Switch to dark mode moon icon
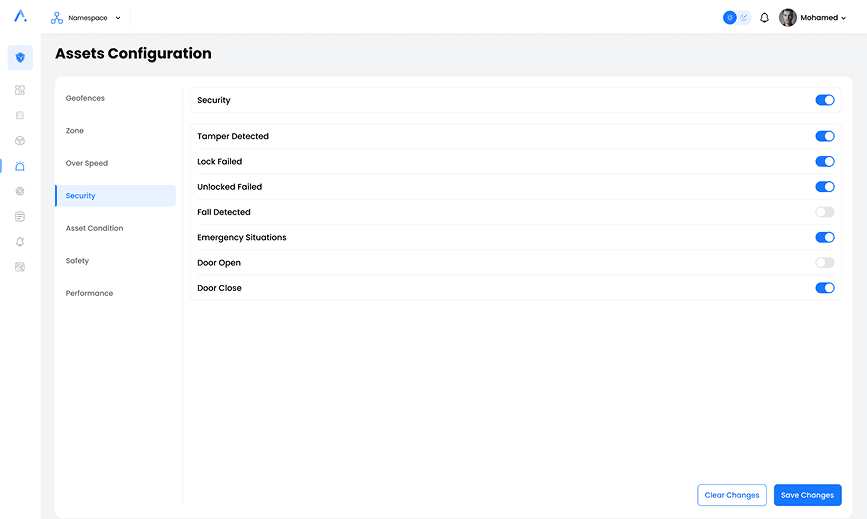The height and width of the screenshot is (519, 867). coord(744,18)
